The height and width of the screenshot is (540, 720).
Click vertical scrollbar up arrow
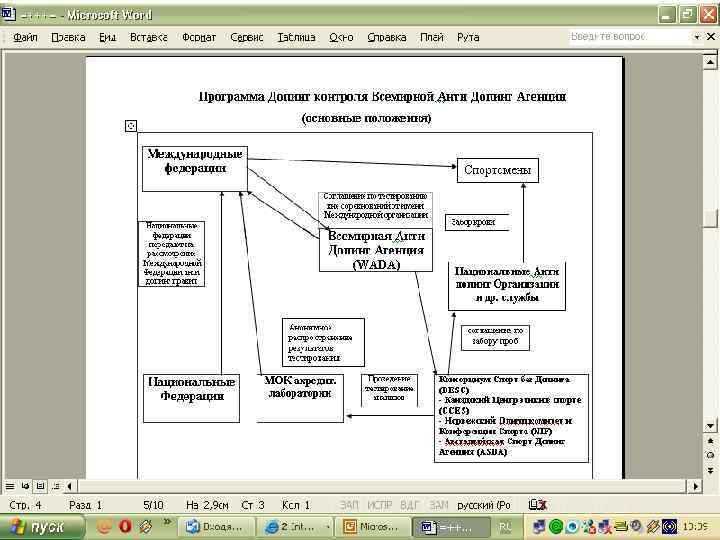710,62
